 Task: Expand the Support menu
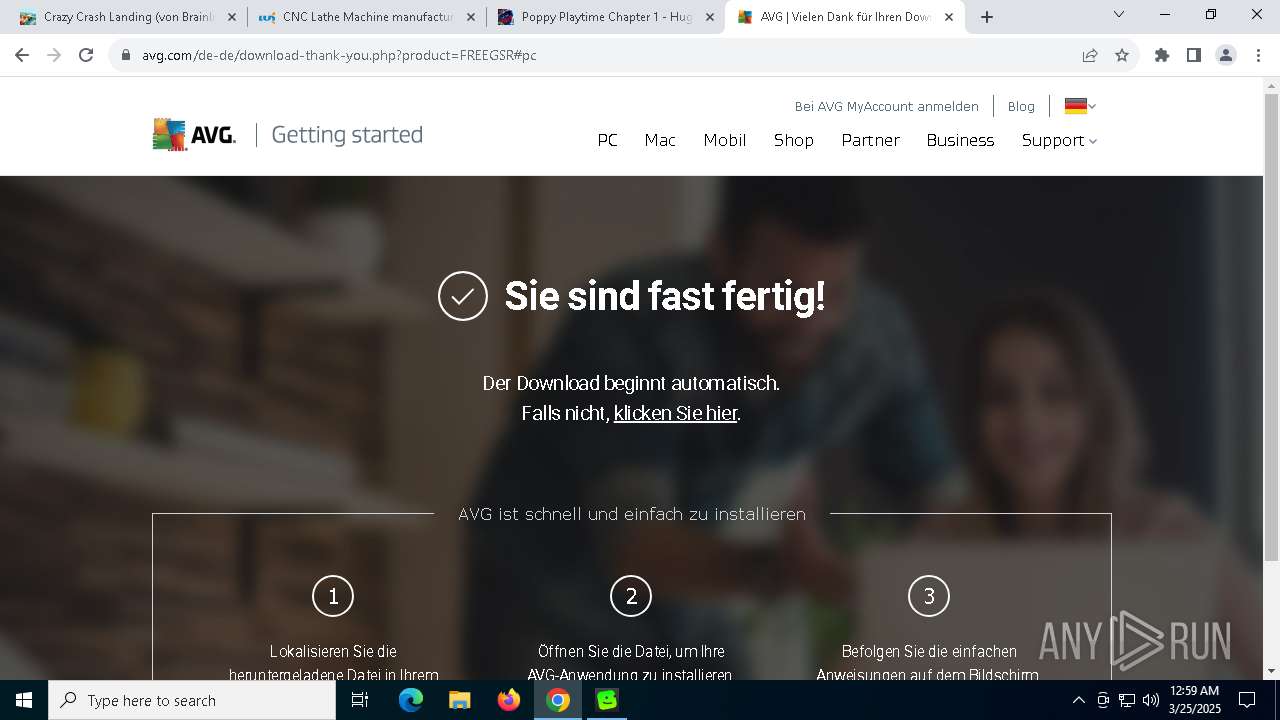(1059, 140)
